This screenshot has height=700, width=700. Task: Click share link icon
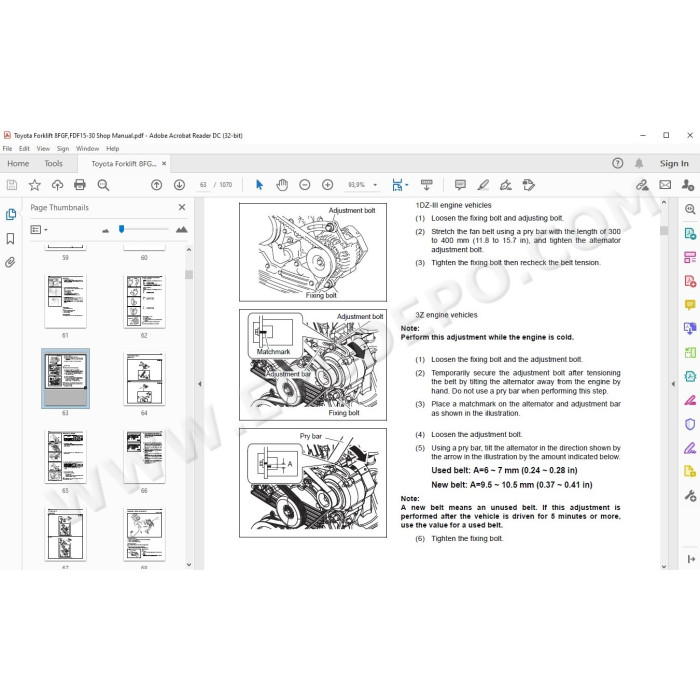coord(642,185)
